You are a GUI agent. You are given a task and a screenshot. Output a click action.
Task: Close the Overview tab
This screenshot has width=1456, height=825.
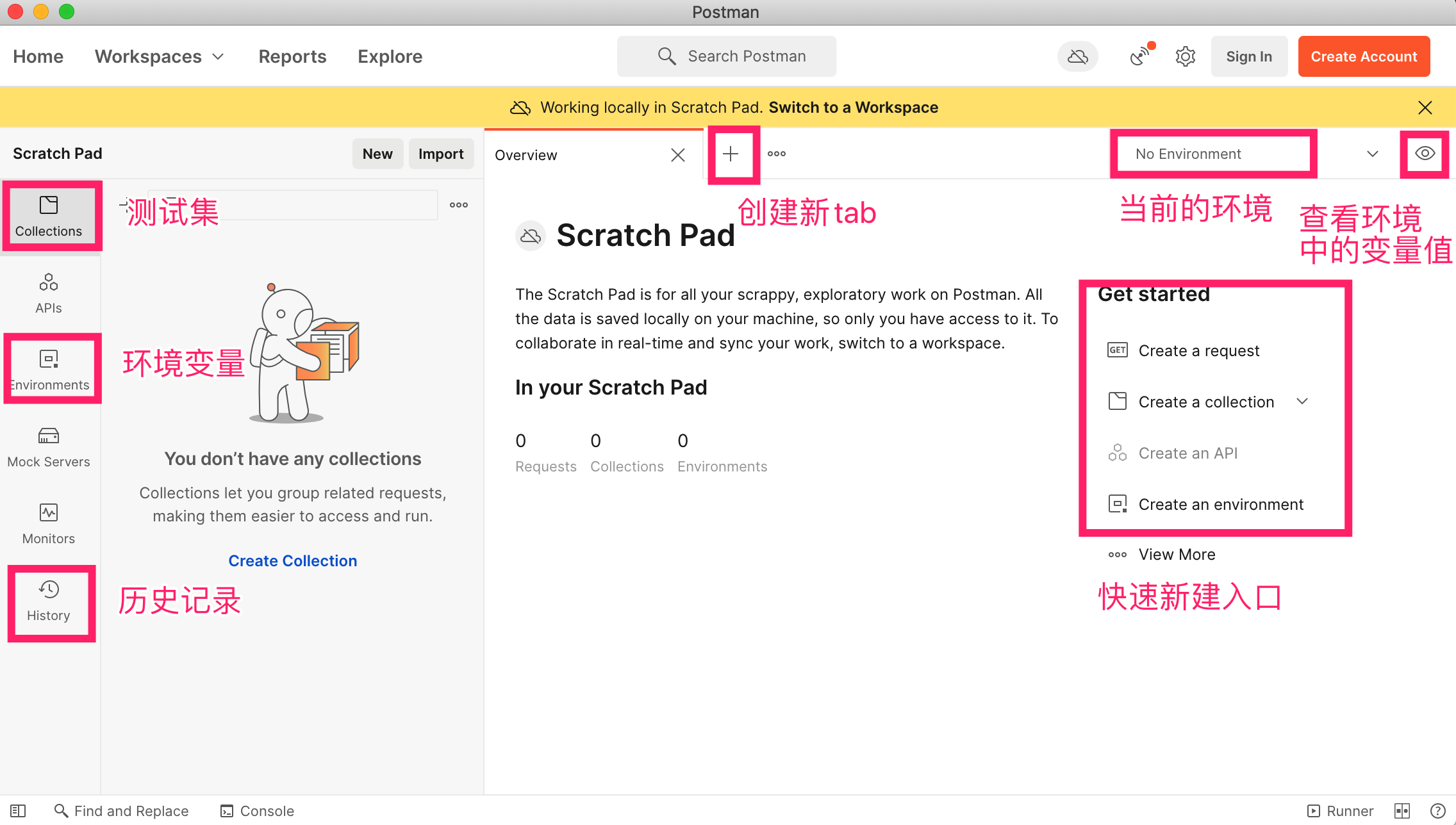click(678, 155)
